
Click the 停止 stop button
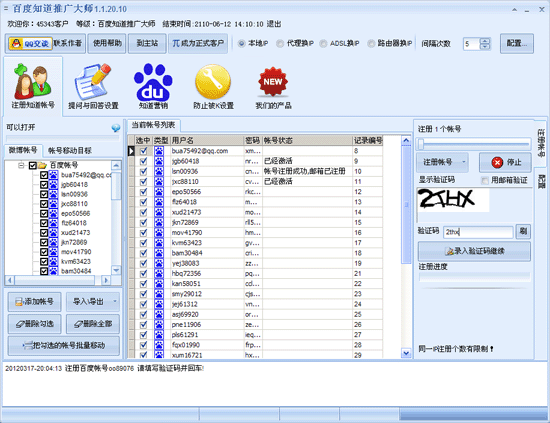tap(505, 162)
